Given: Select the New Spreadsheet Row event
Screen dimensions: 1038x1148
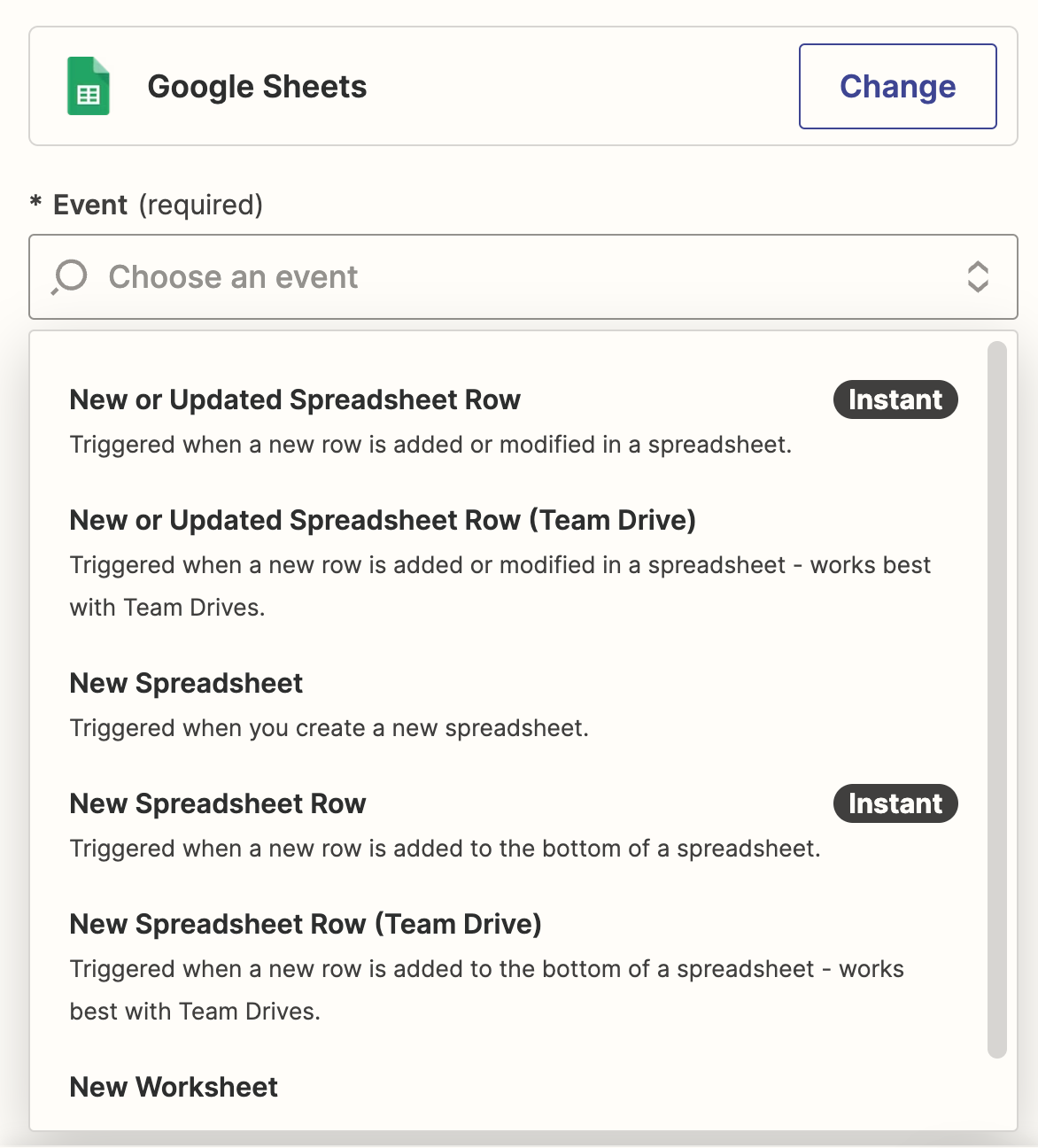Looking at the screenshot, I should pos(514,825).
